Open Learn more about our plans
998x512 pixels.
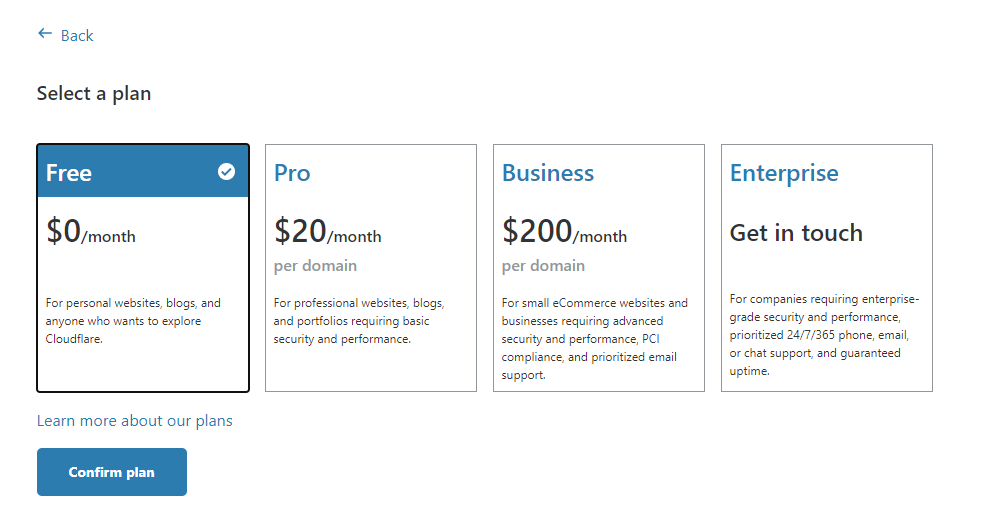(135, 421)
